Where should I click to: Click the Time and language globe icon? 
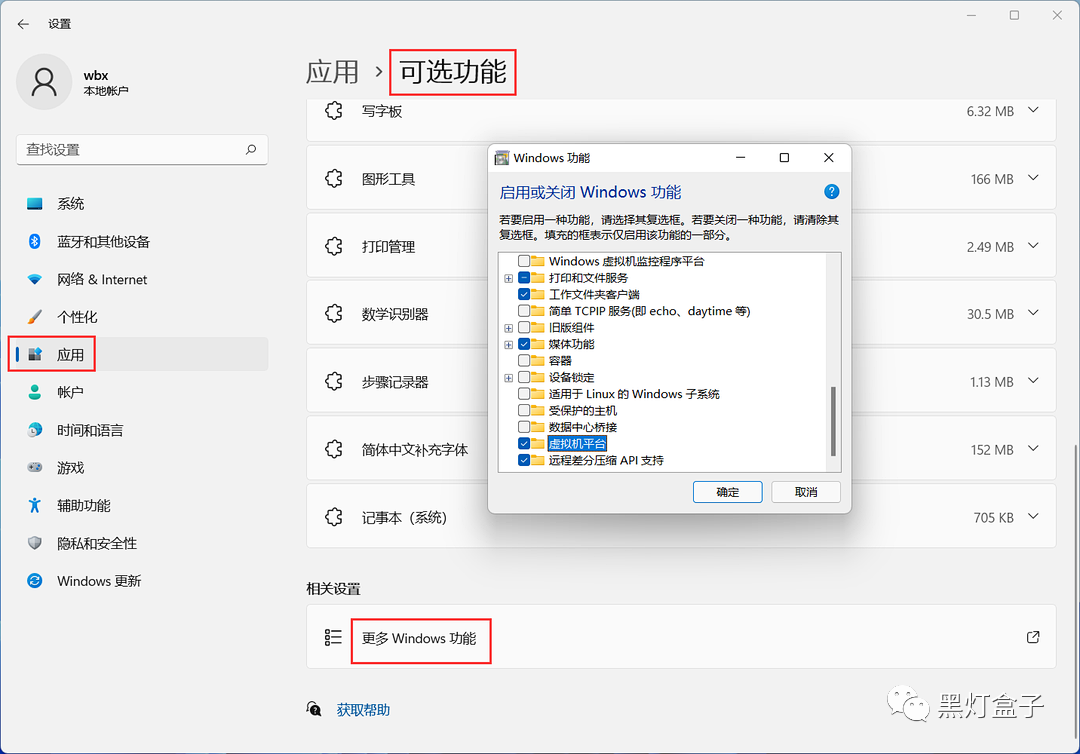[34, 430]
